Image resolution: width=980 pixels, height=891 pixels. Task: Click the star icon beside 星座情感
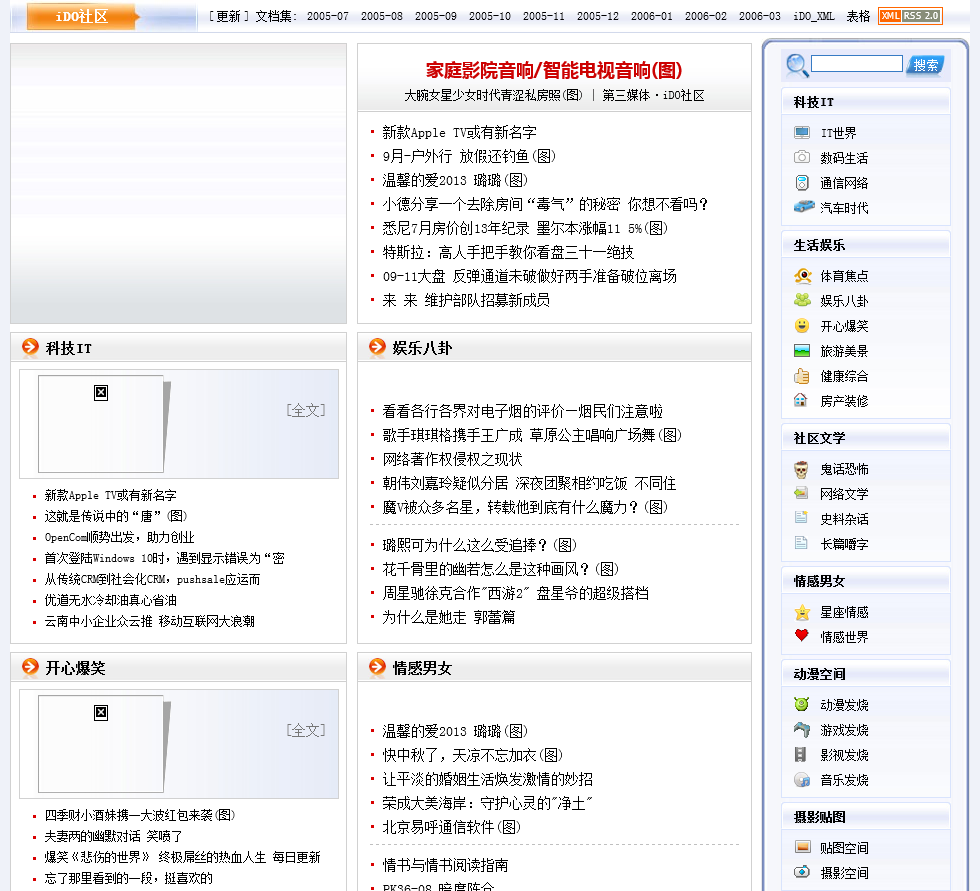802,612
